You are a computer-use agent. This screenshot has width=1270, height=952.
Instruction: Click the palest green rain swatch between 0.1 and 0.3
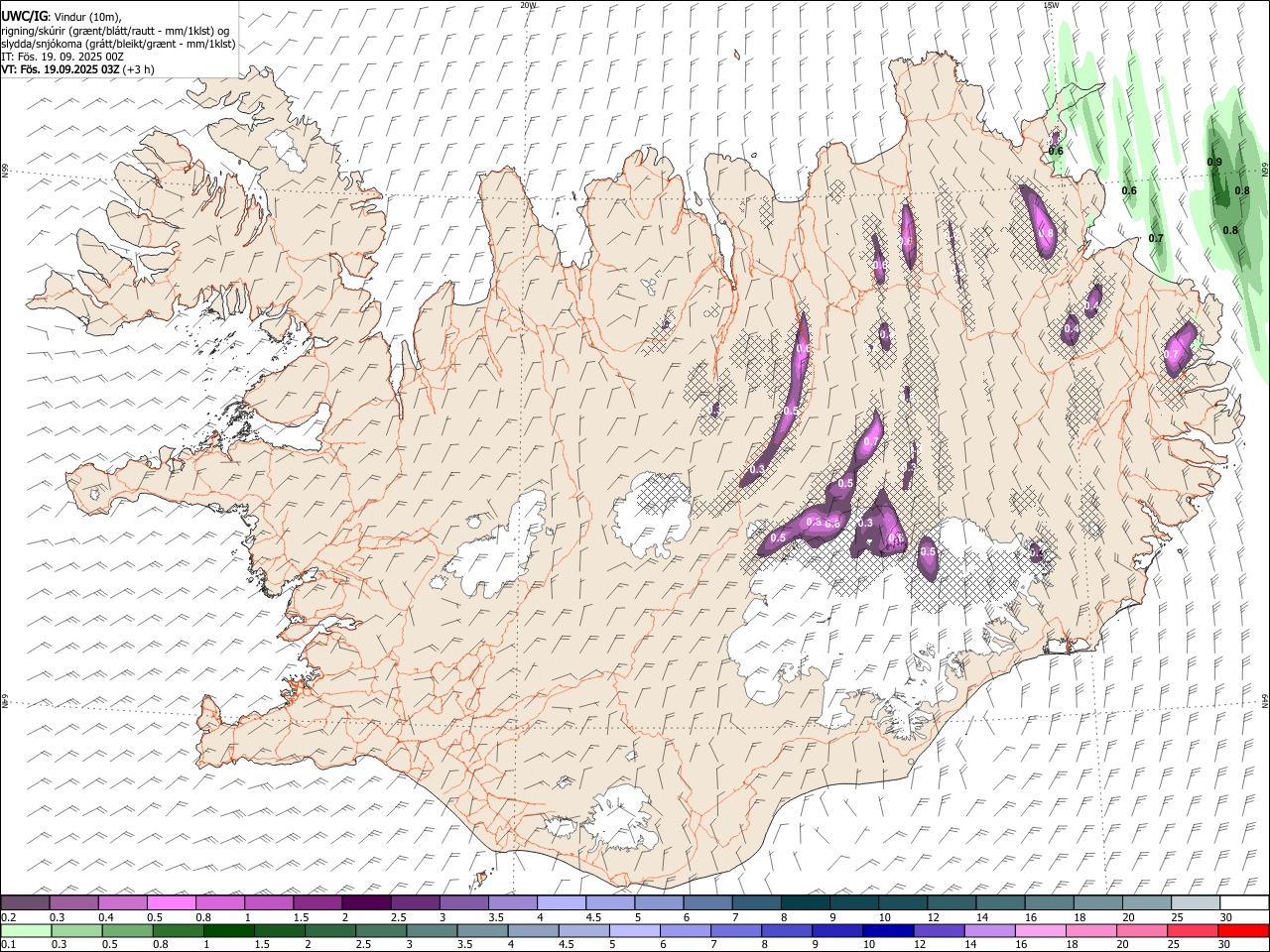pos(26,931)
